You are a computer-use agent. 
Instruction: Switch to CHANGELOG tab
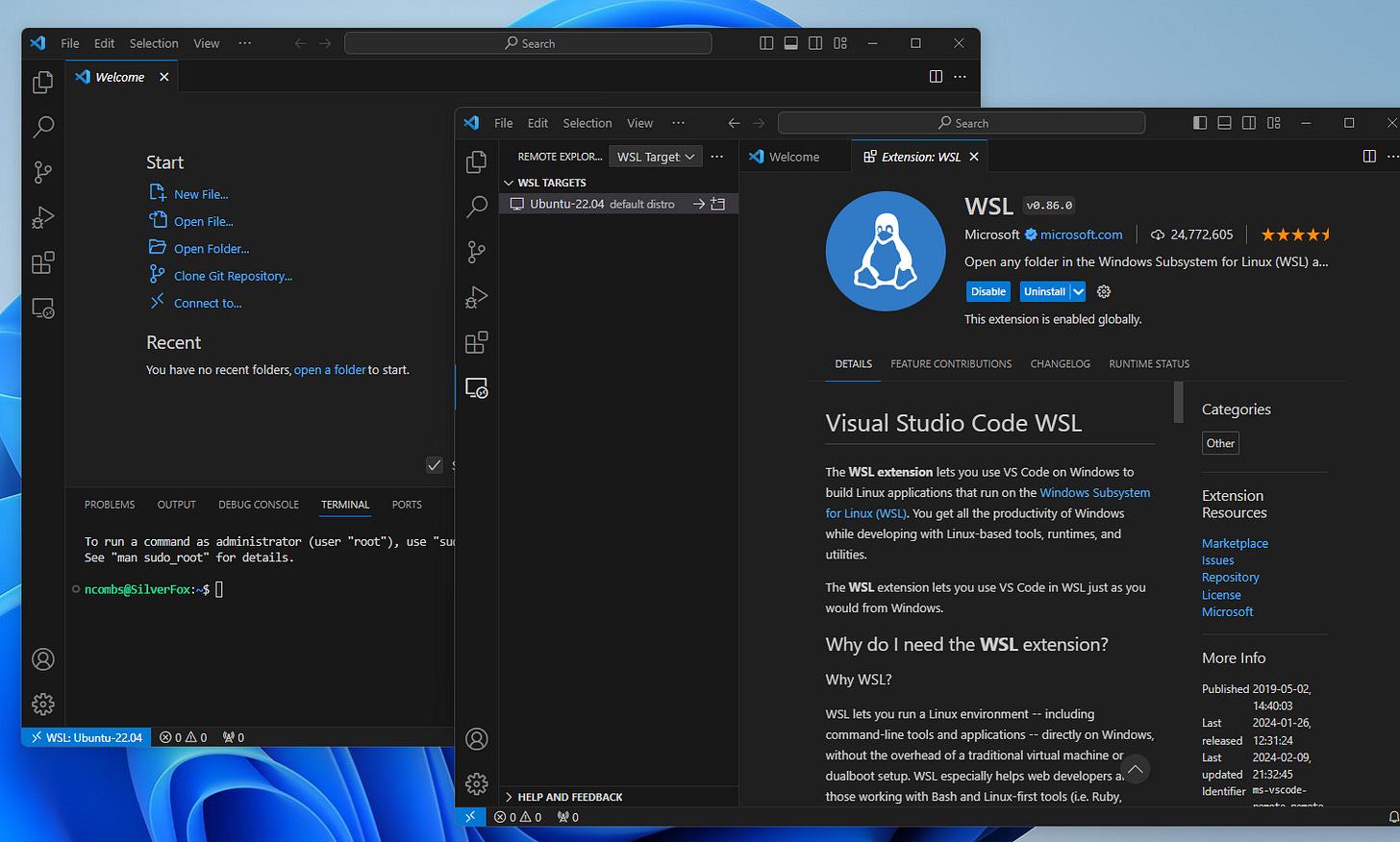pos(1061,364)
